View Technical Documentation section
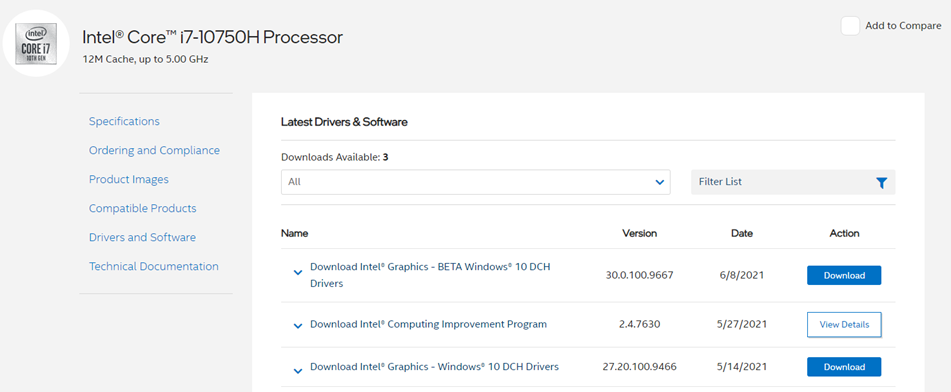Image resolution: width=951 pixels, height=392 pixels. point(153,266)
